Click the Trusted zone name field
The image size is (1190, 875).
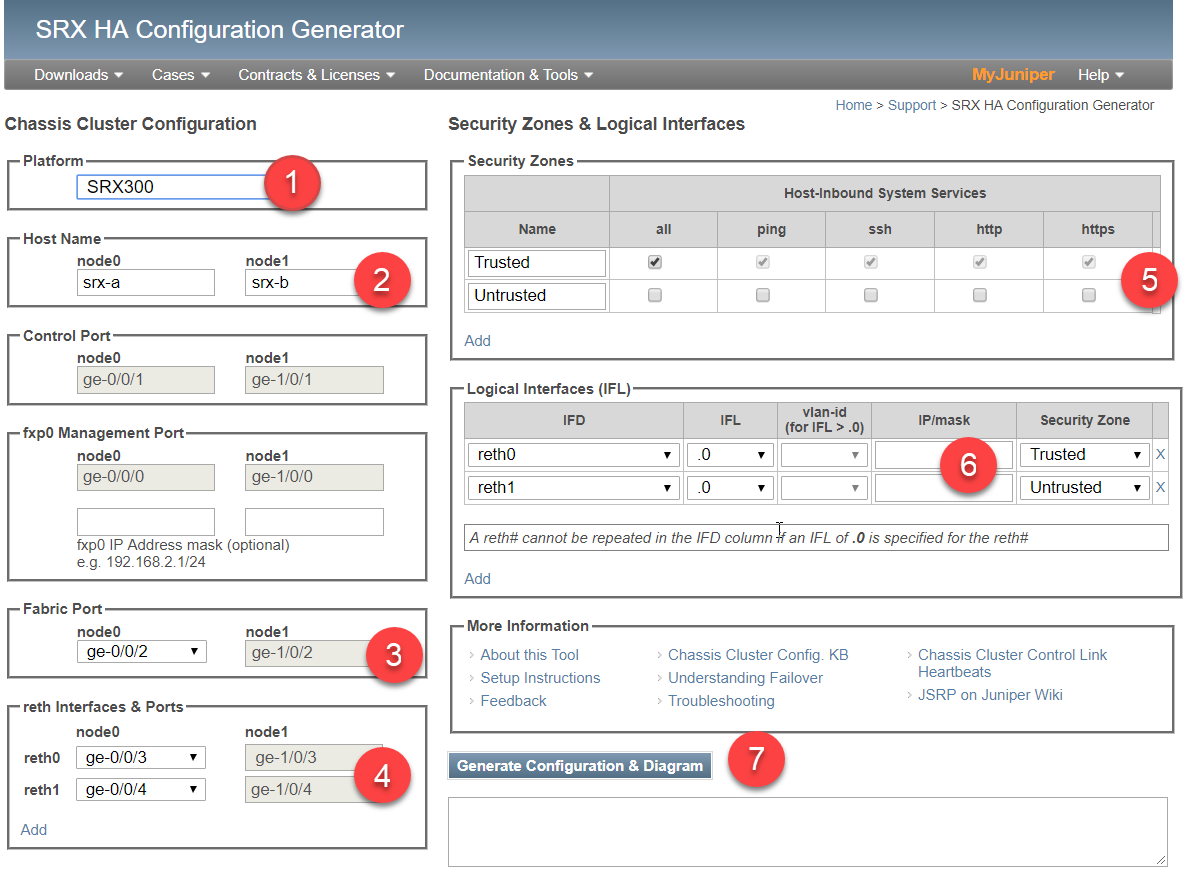[x=537, y=263]
